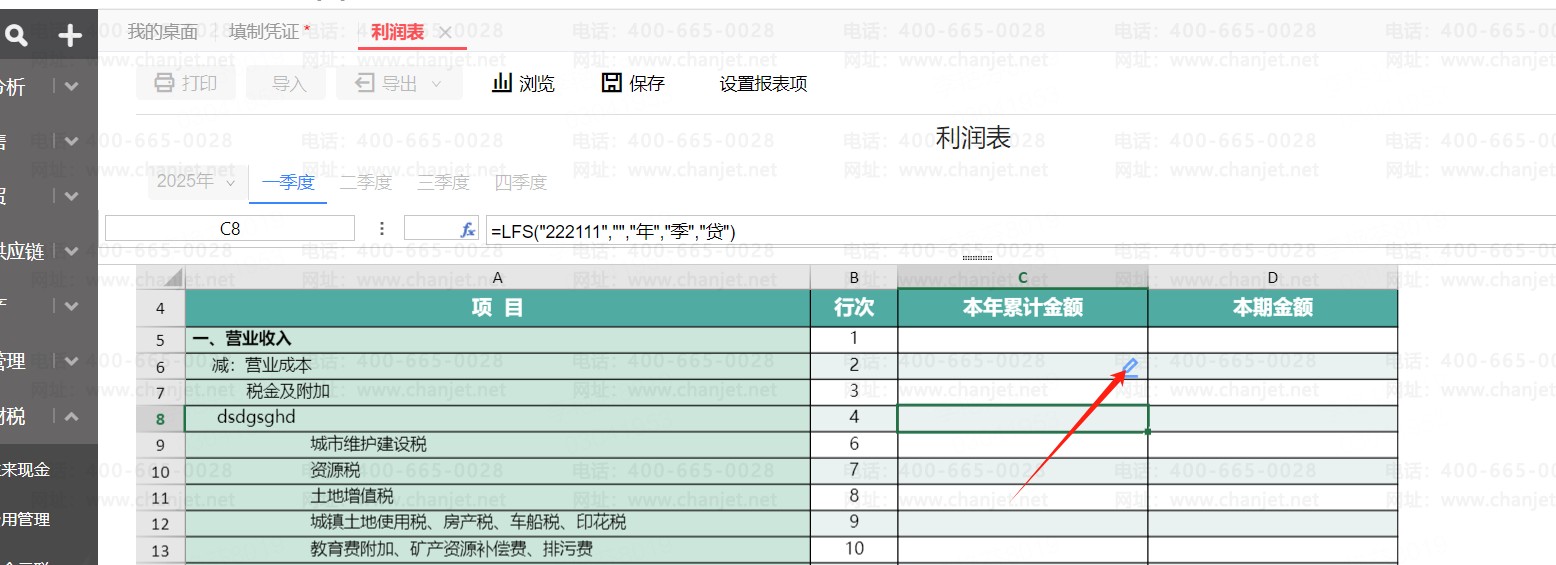Click the search magnifier icon in sidebar
Image resolution: width=1556 pixels, height=565 pixels.
click(x=16, y=37)
